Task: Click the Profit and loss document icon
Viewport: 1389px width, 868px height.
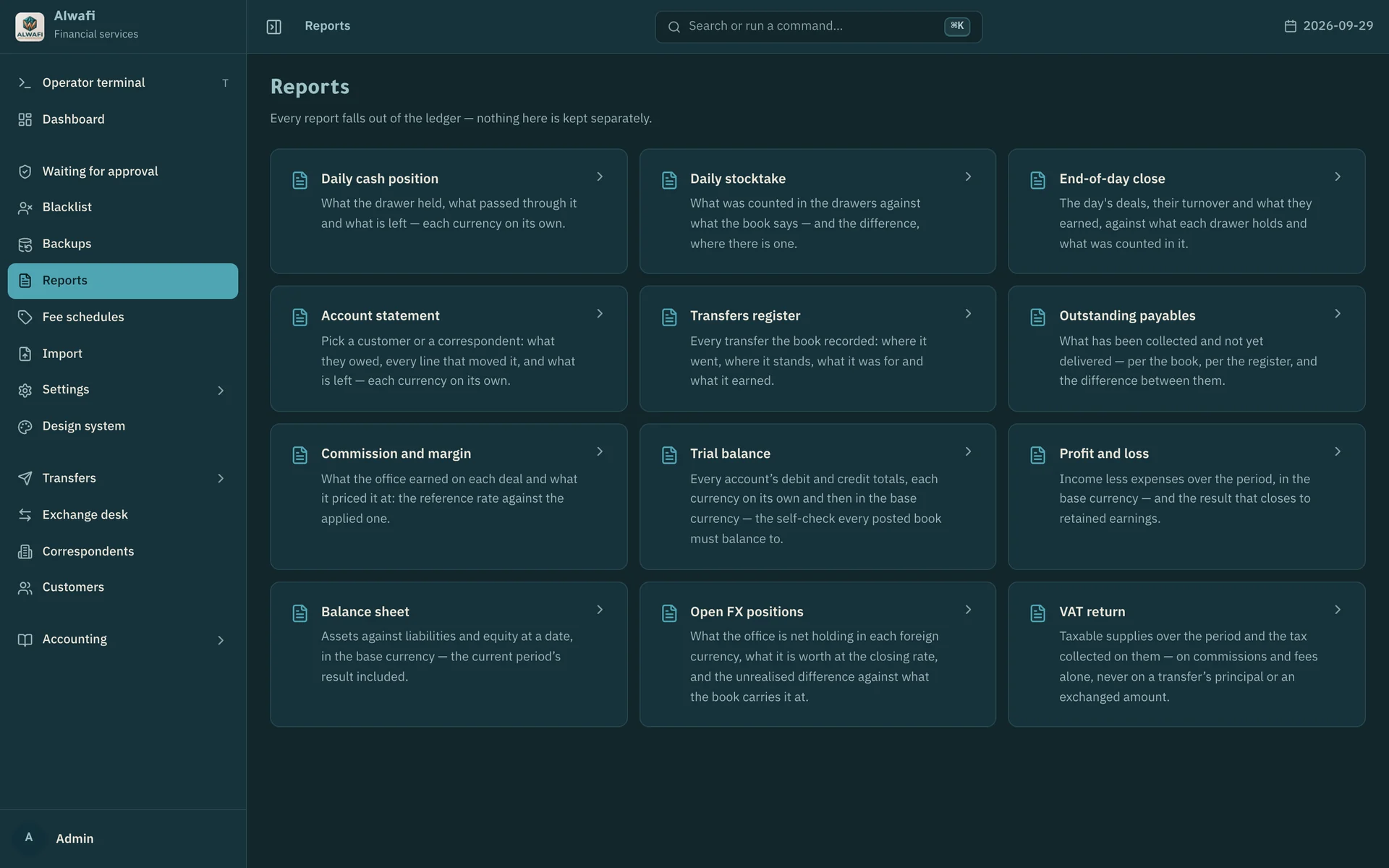Action: click(x=1037, y=455)
